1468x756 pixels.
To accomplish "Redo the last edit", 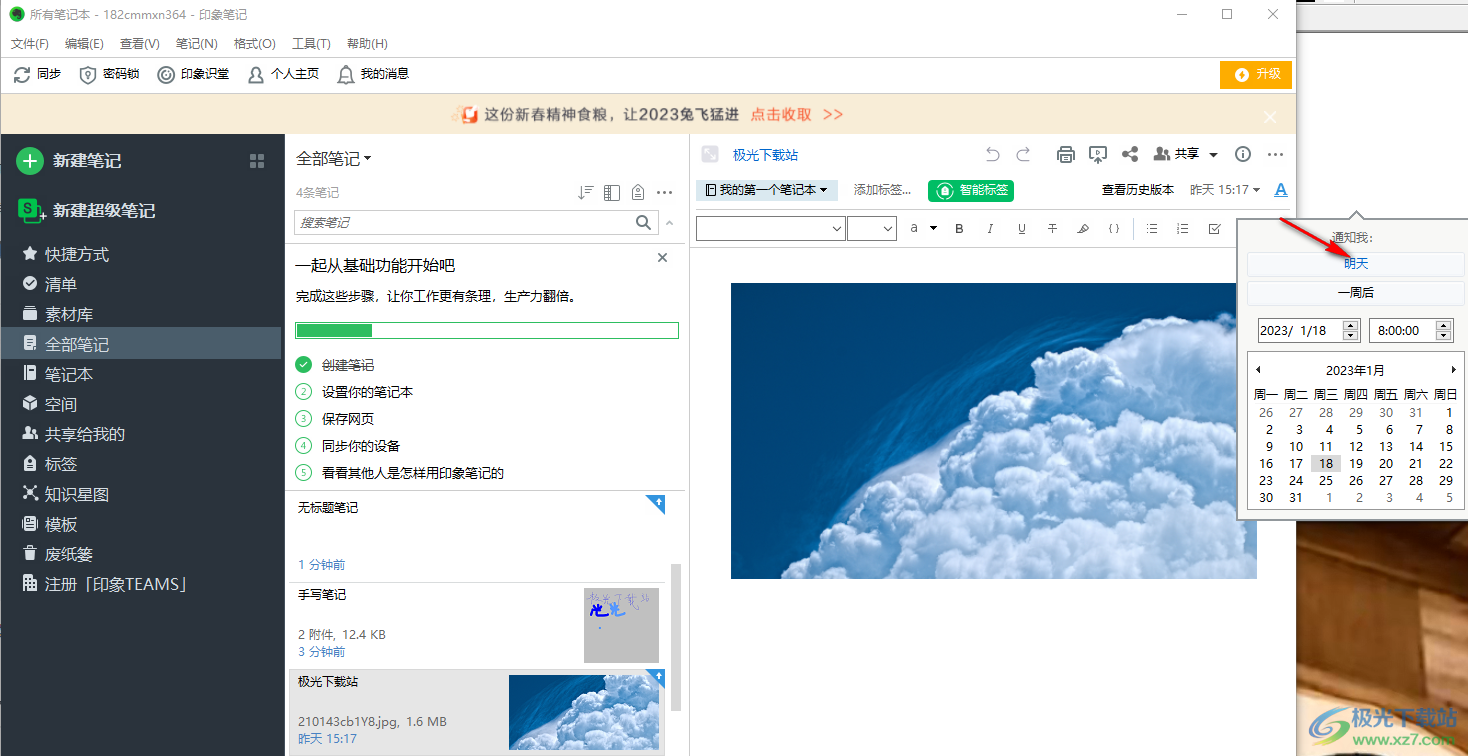I will [x=1023, y=154].
